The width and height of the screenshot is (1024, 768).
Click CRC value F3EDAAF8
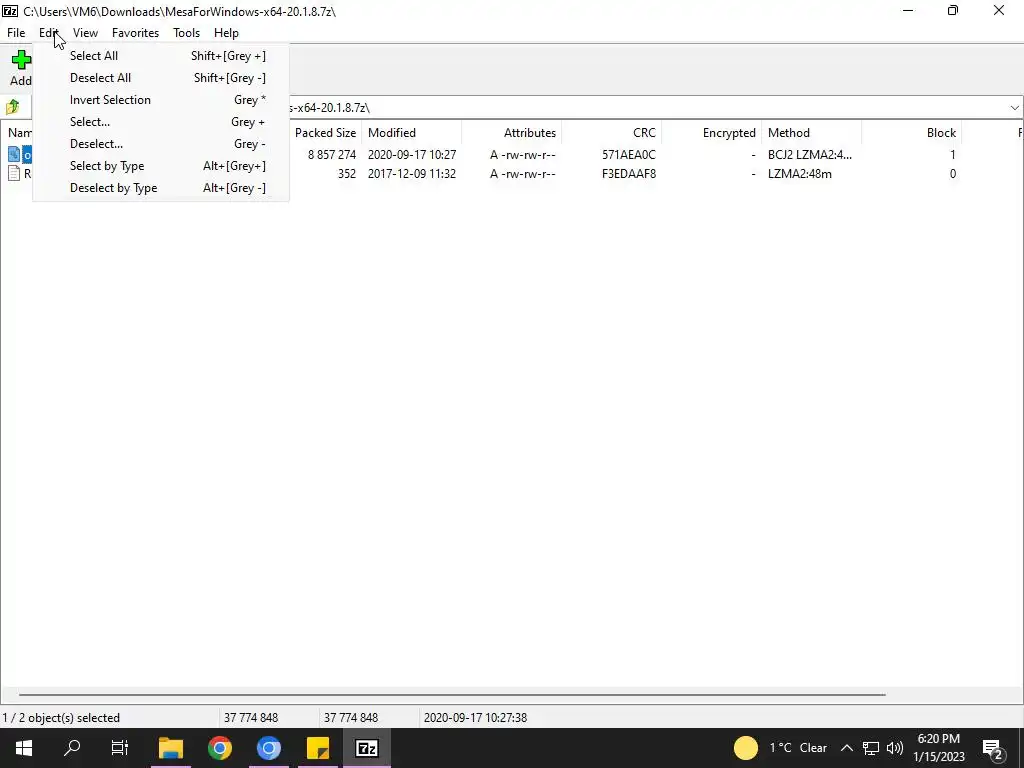[629, 174]
